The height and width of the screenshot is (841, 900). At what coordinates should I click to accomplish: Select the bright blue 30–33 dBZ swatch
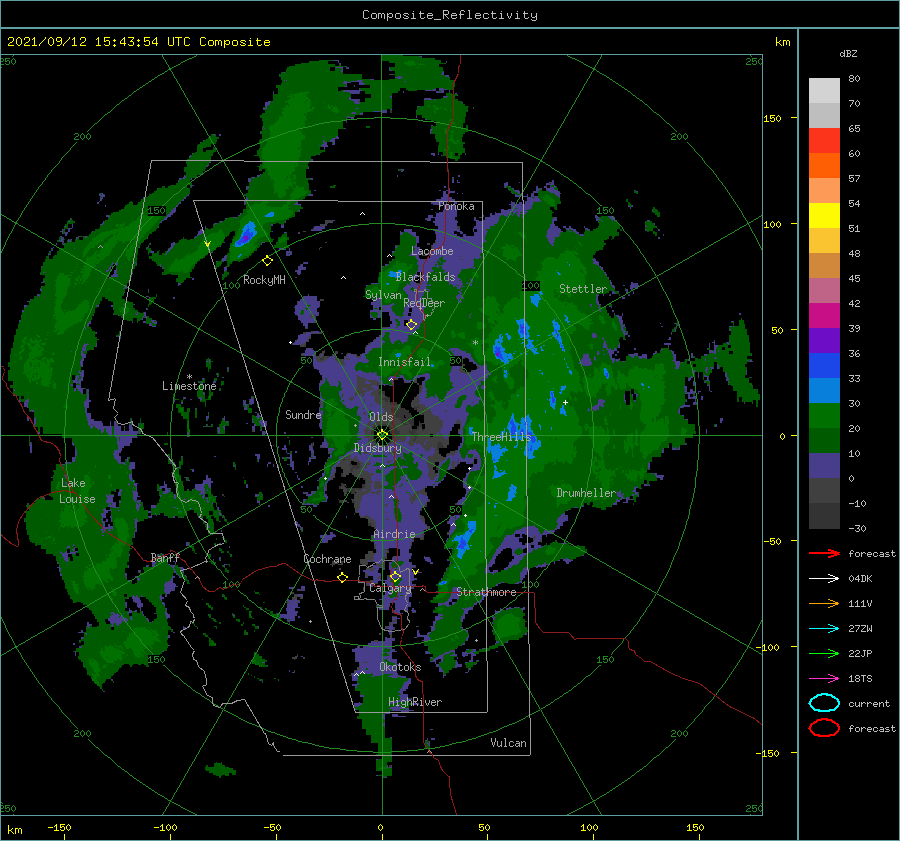coord(824,390)
